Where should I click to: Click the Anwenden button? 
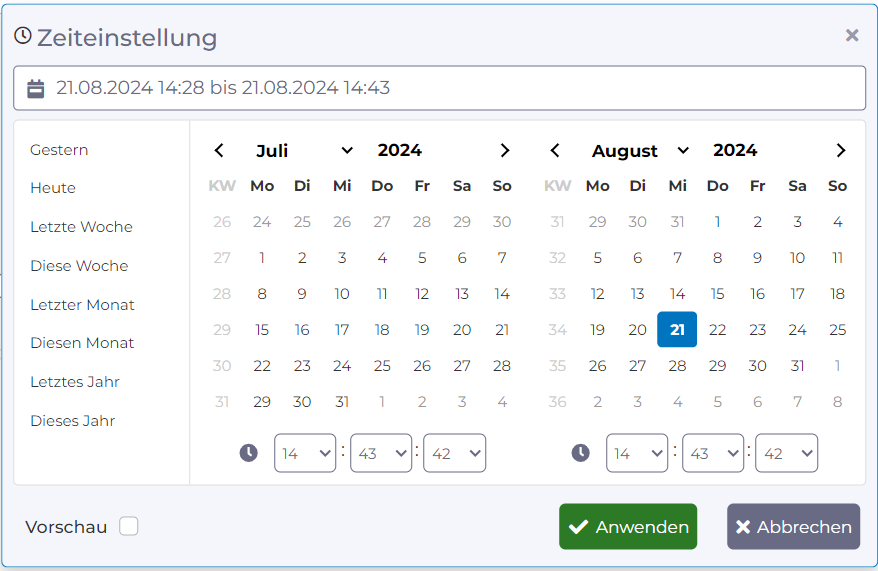coord(628,526)
